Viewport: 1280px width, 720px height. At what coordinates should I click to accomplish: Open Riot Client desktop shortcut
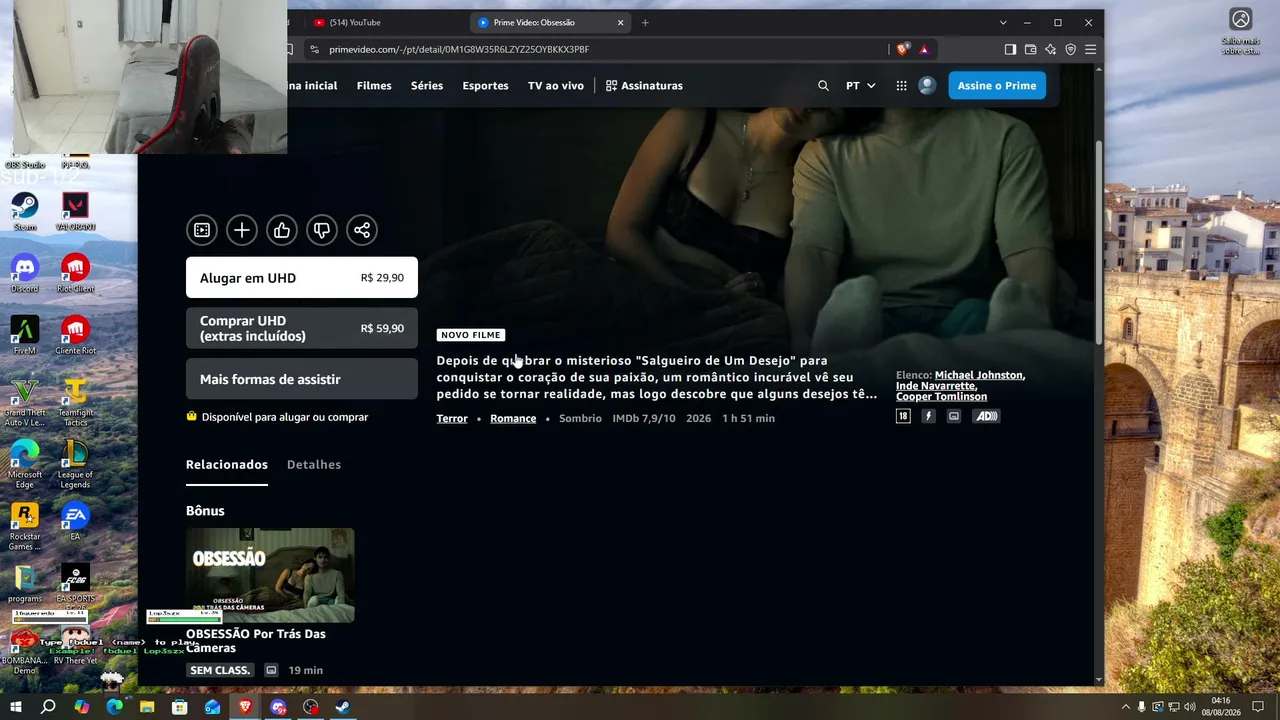pyautogui.click(x=75, y=274)
